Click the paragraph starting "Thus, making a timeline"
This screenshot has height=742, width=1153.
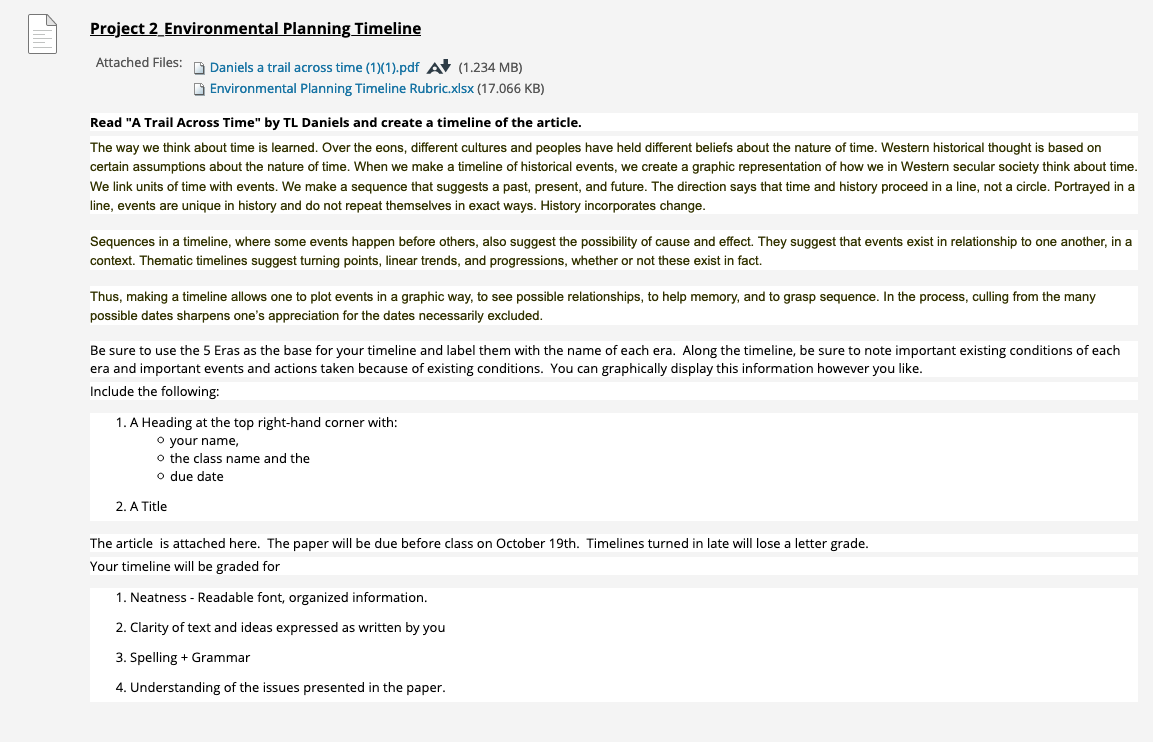pos(613,306)
